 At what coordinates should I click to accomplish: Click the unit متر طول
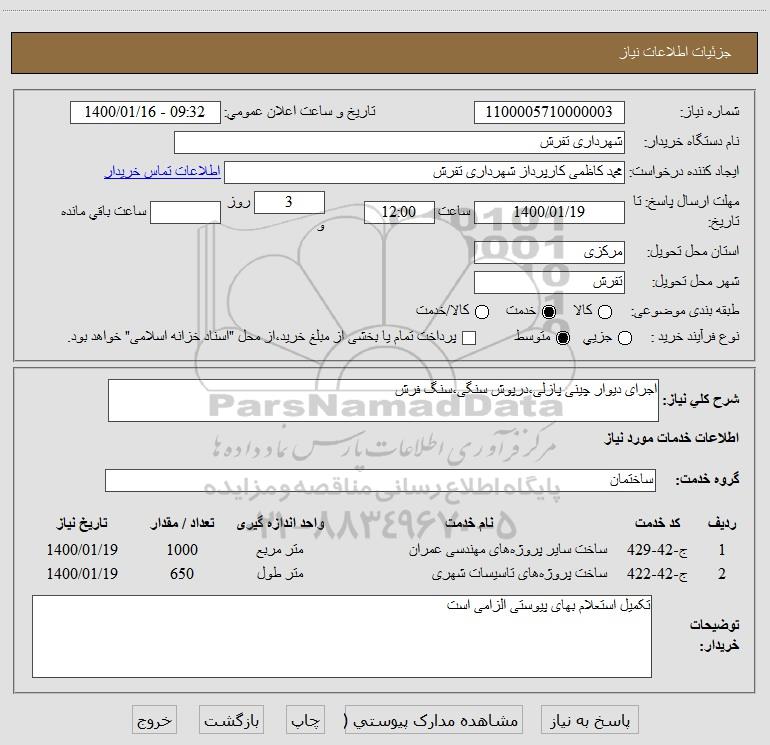tap(280, 574)
